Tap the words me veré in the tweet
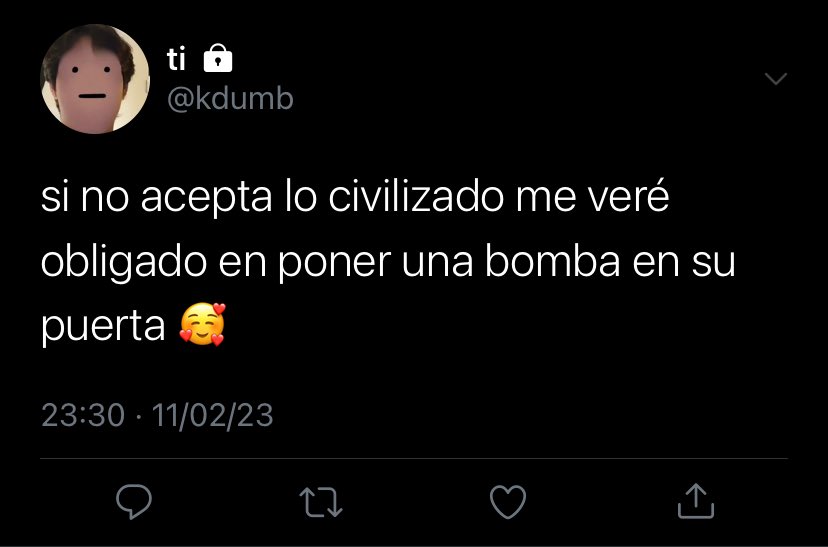Image resolution: width=828 pixels, height=547 pixels. tap(592, 195)
